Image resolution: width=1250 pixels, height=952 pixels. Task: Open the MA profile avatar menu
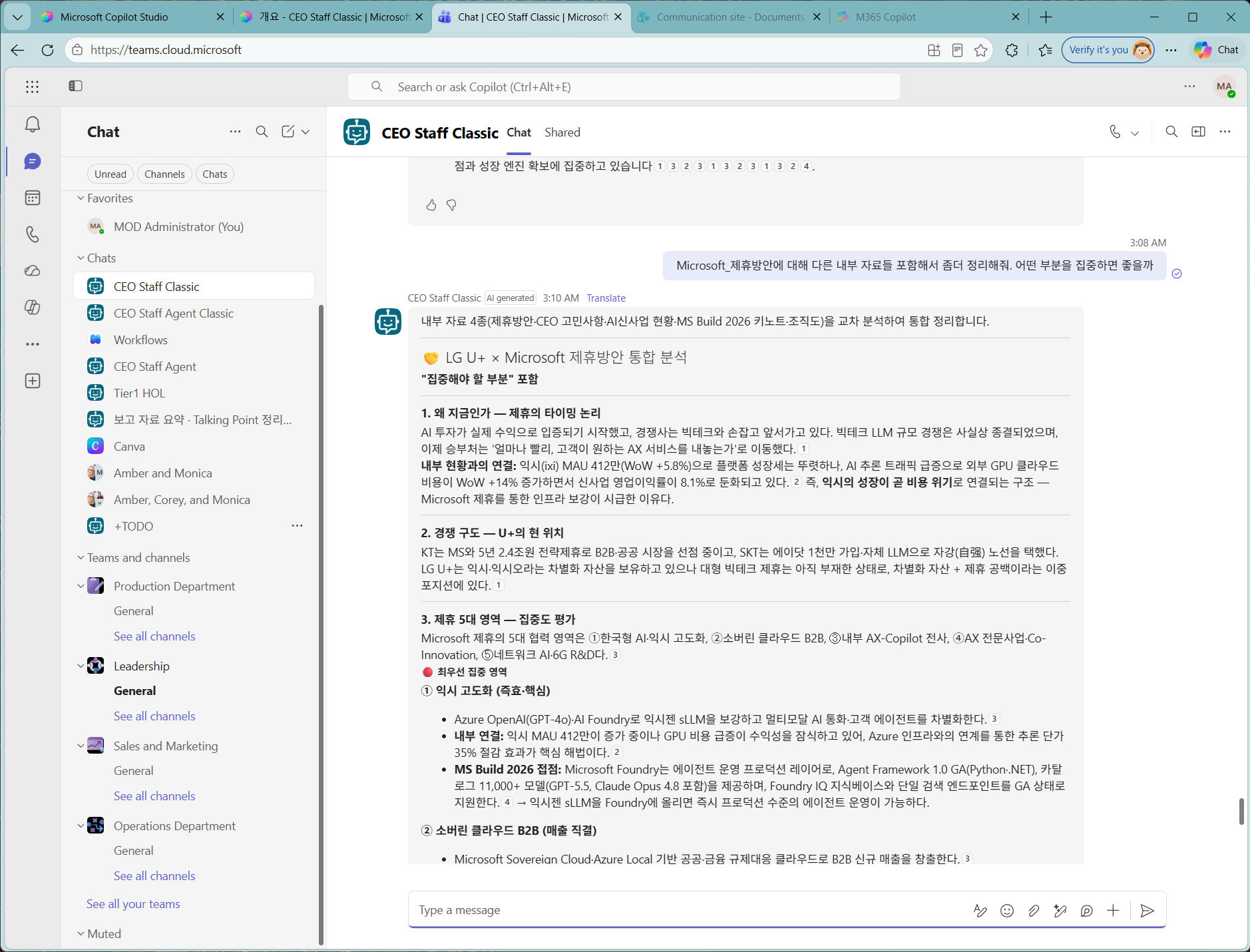click(1224, 87)
